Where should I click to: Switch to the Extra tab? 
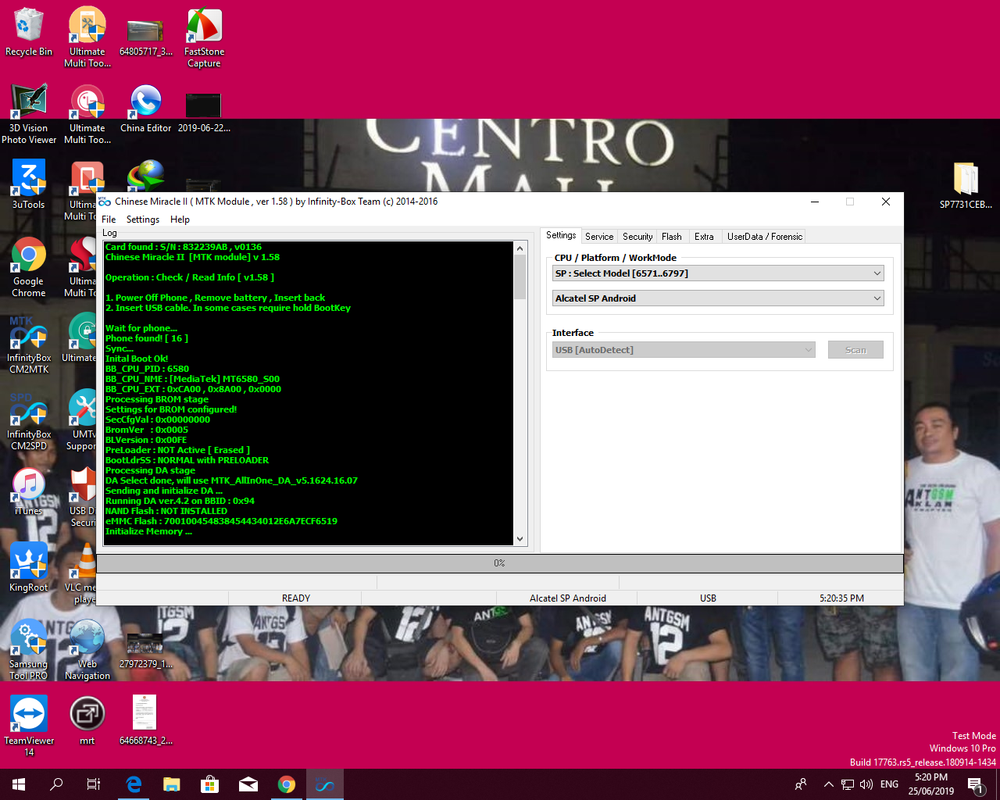click(704, 236)
